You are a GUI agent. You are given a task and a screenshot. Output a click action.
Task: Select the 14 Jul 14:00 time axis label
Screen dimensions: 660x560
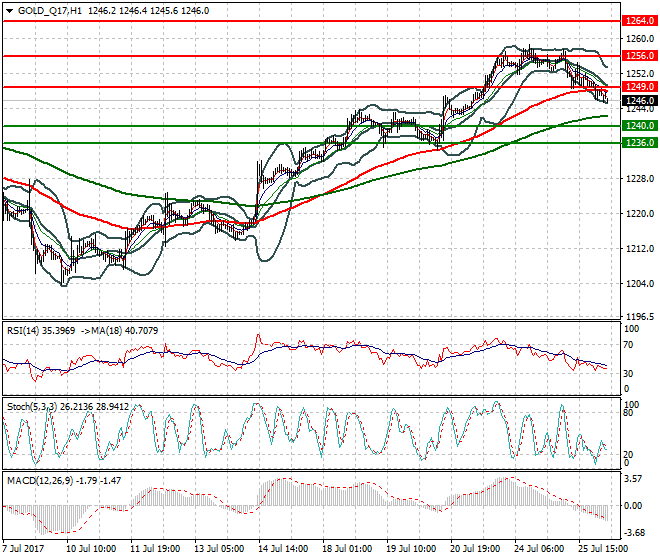[x=283, y=549]
